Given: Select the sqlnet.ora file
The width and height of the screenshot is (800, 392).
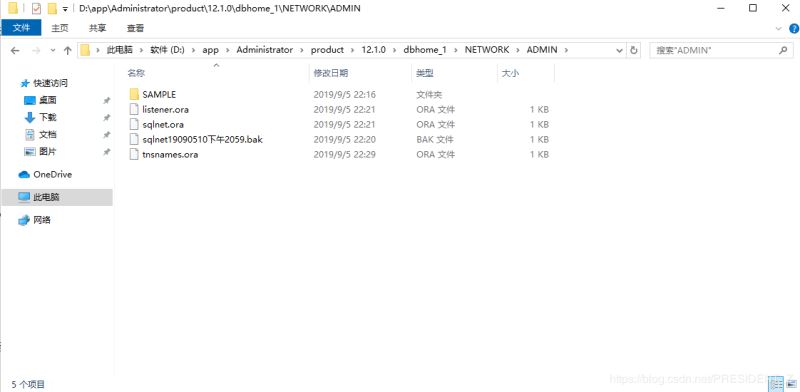Looking at the screenshot, I should click(x=163, y=125).
